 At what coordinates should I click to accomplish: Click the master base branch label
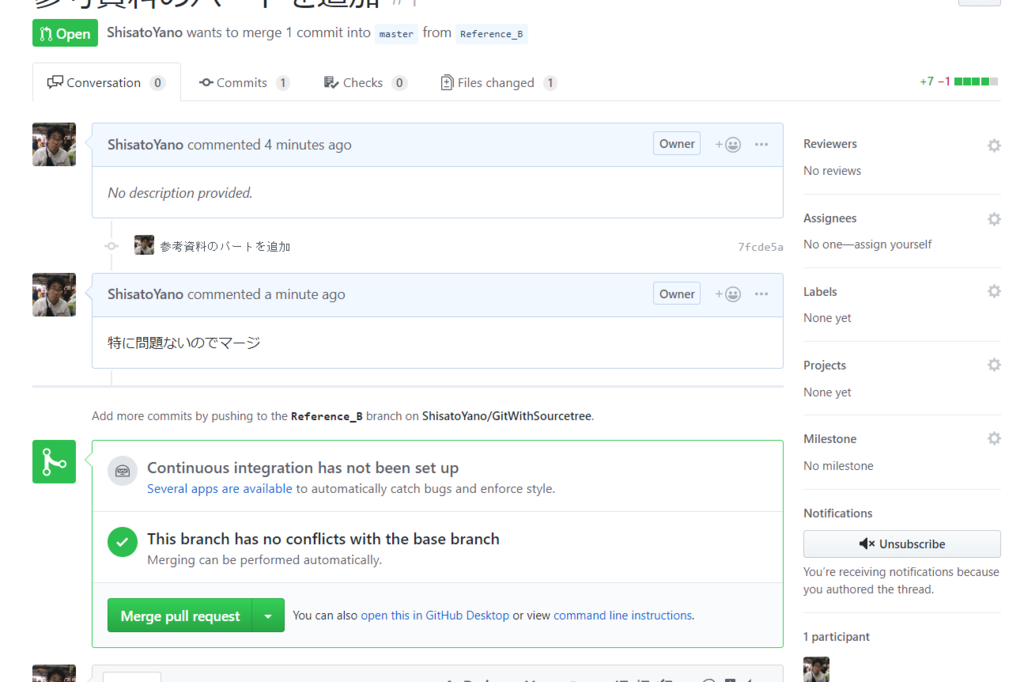point(396,34)
